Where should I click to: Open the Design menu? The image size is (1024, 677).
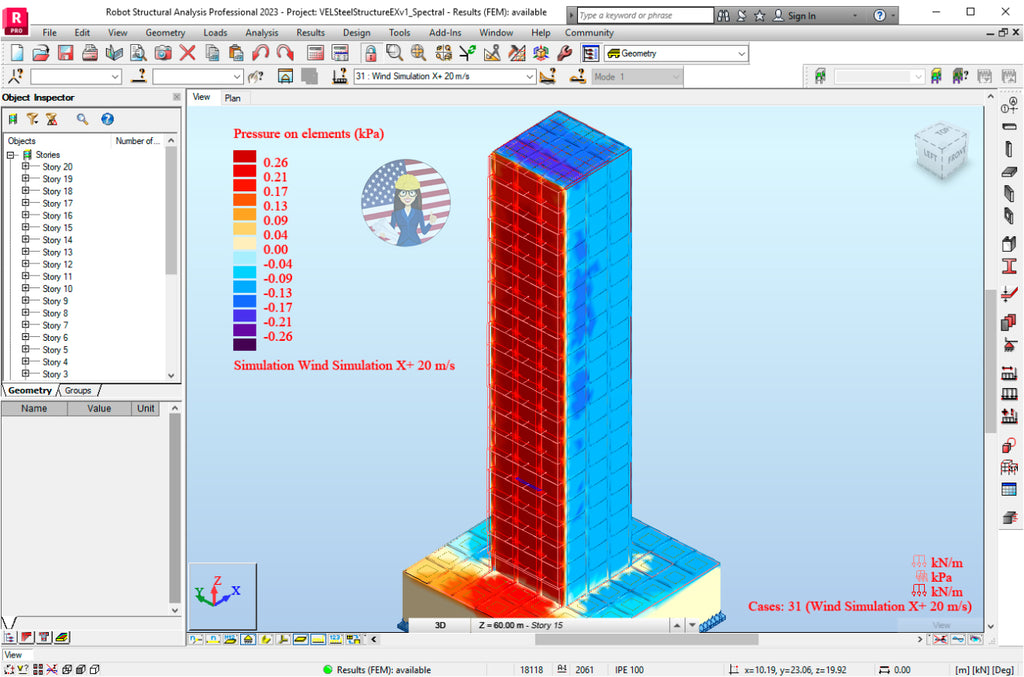click(357, 33)
